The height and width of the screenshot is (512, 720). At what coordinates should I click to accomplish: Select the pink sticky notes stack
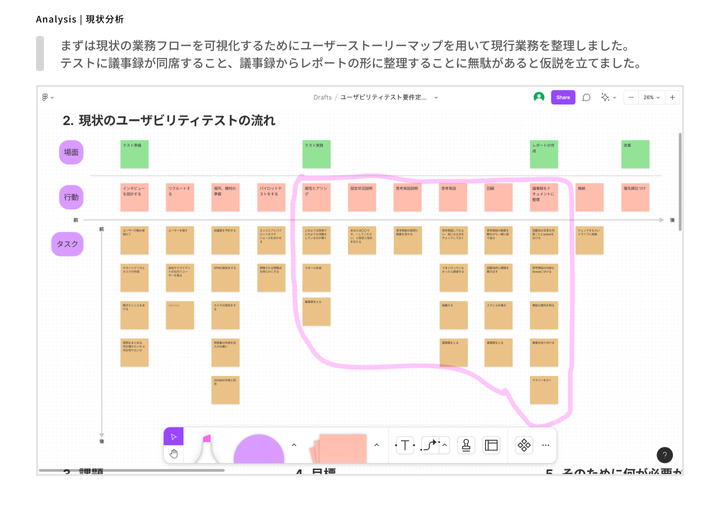coord(339,448)
